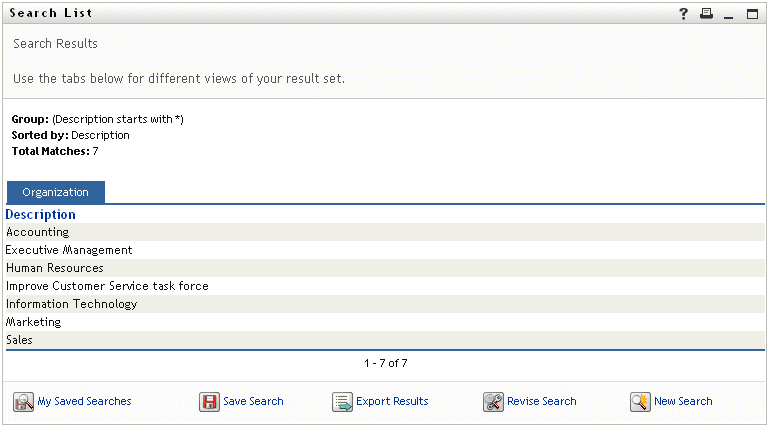768x426 pixels.
Task: Open the My Saved Searches link
Action: coord(84,402)
